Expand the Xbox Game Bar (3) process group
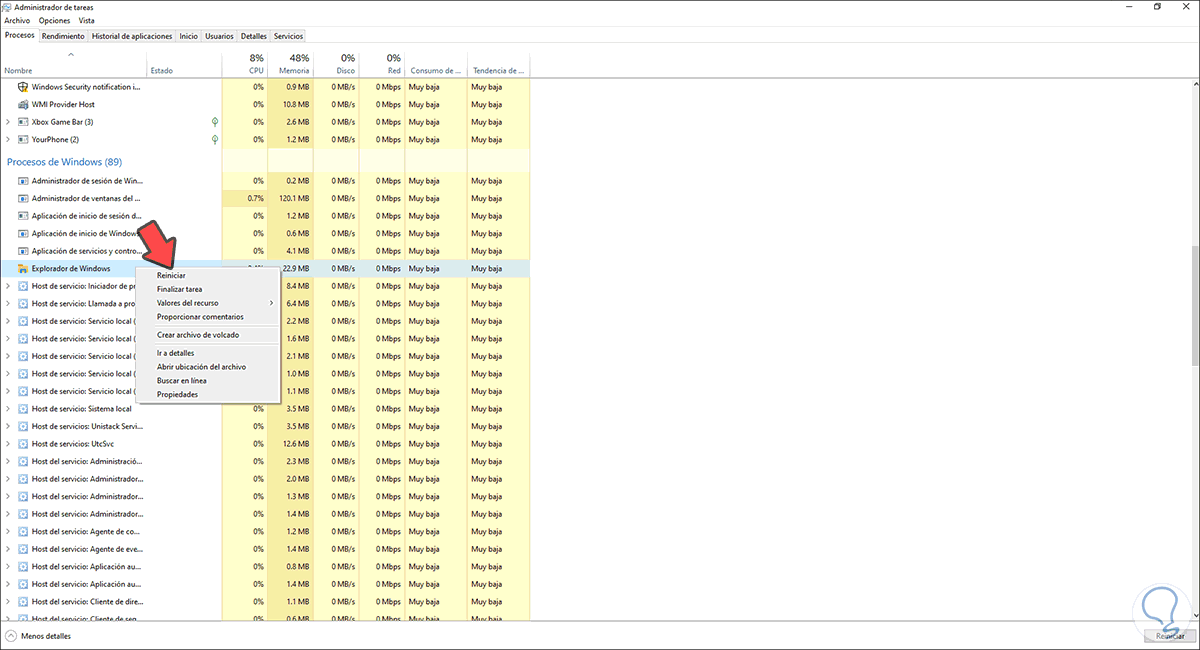This screenshot has width=1200, height=650. (8, 122)
